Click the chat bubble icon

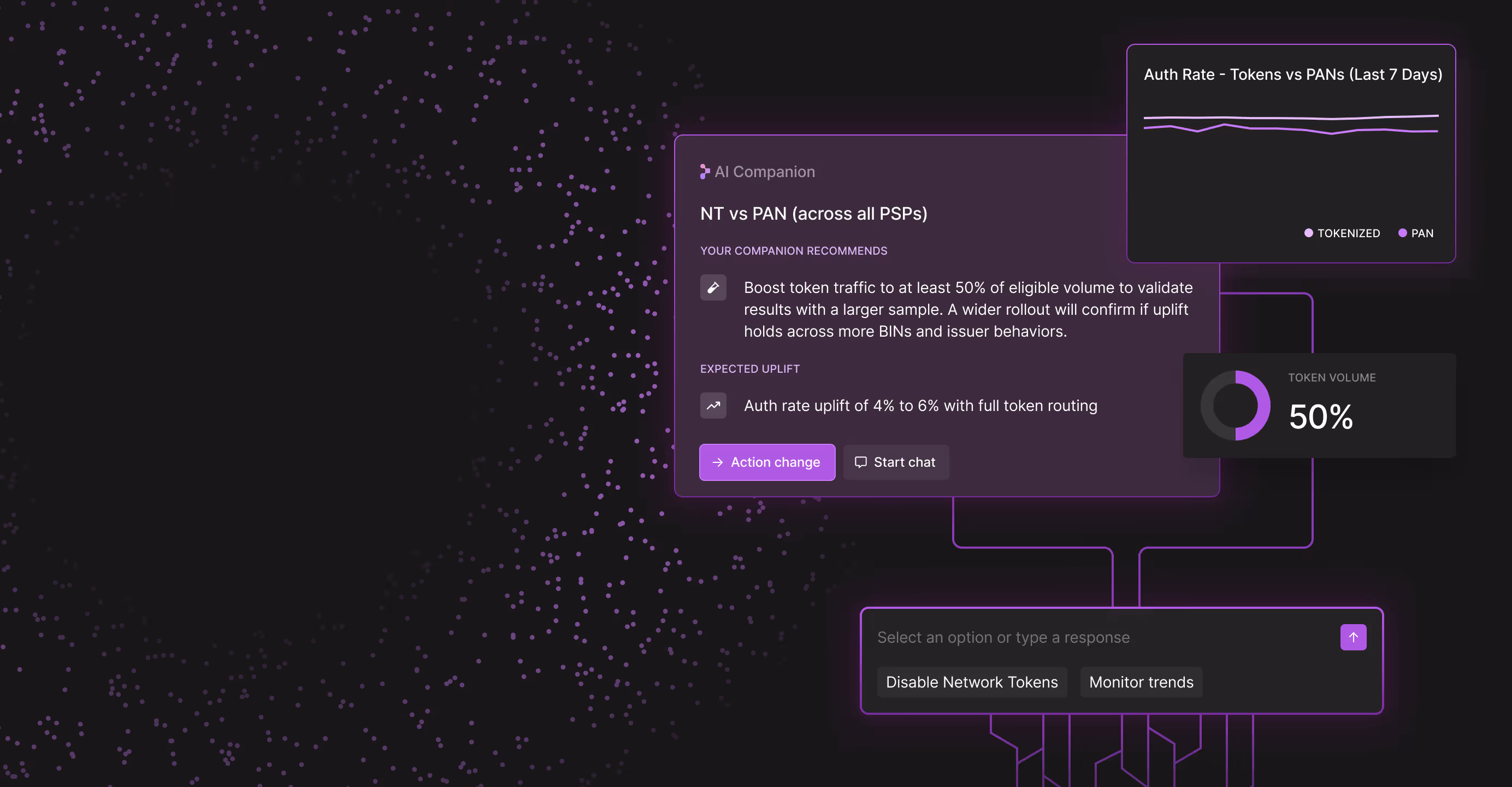pos(860,463)
